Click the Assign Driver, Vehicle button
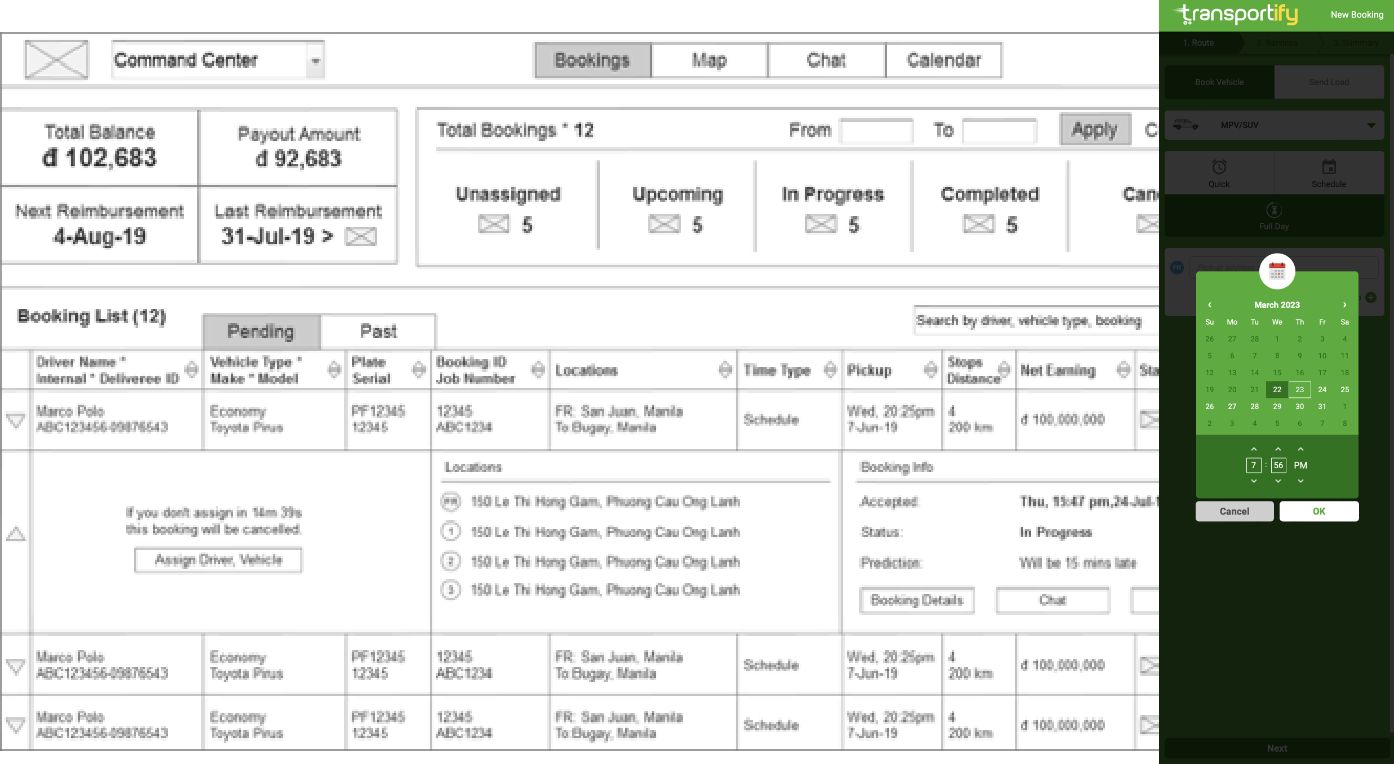Viewport: 1394px width, 764px height. point(218,561)
